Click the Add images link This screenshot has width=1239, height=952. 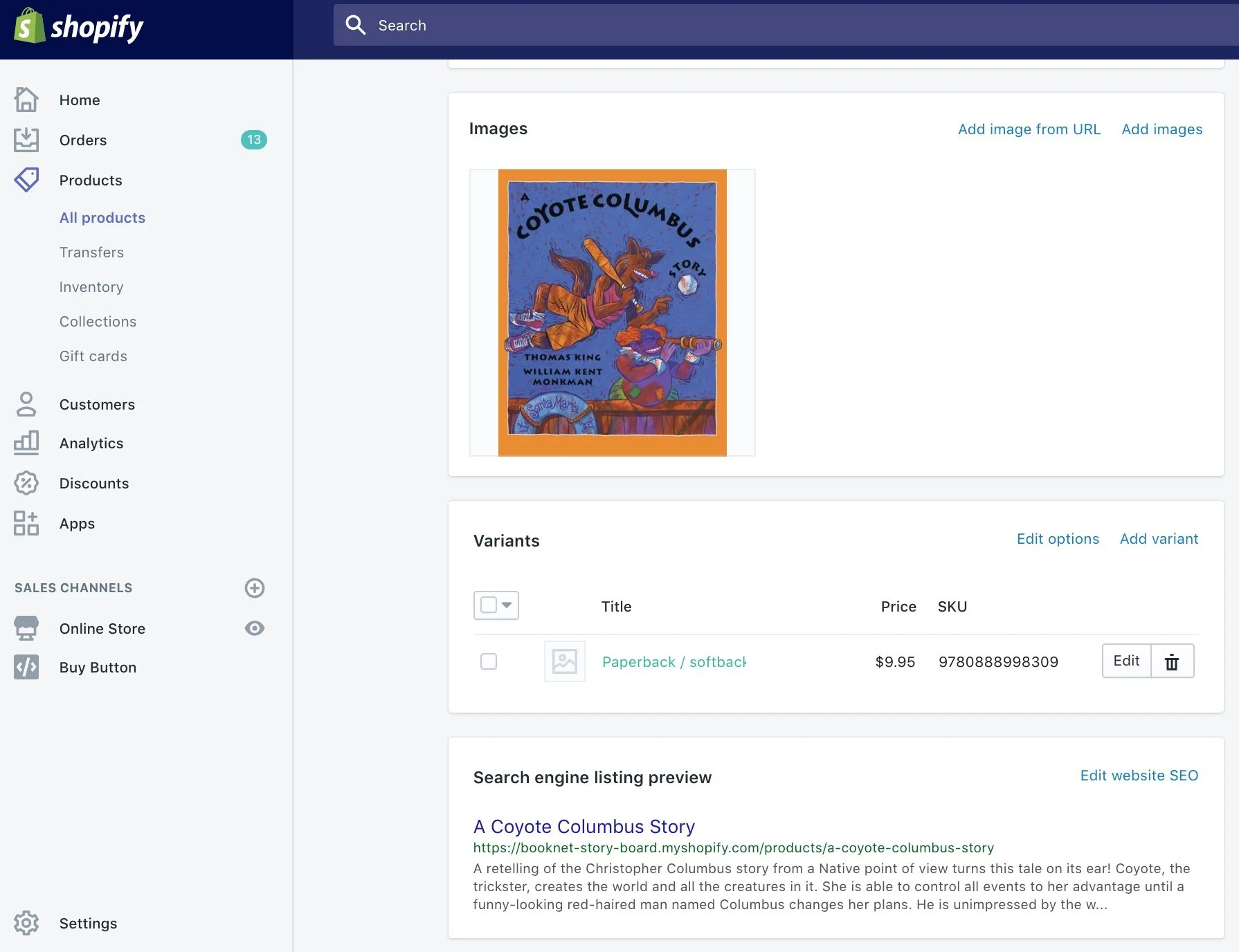[x=1161, y=129]
